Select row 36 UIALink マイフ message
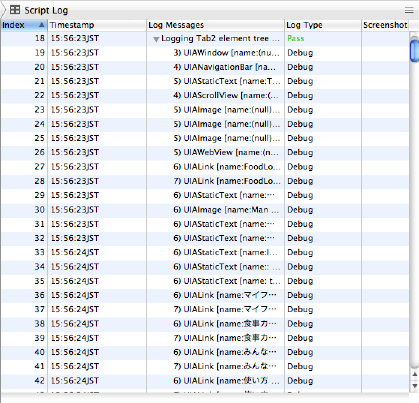 225,295
